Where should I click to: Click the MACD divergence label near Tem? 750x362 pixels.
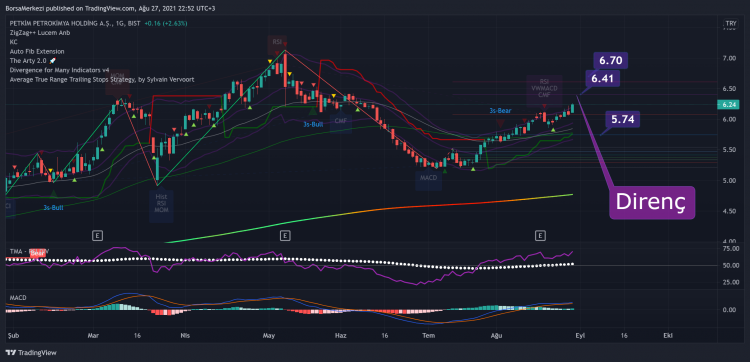coord(429,178)
